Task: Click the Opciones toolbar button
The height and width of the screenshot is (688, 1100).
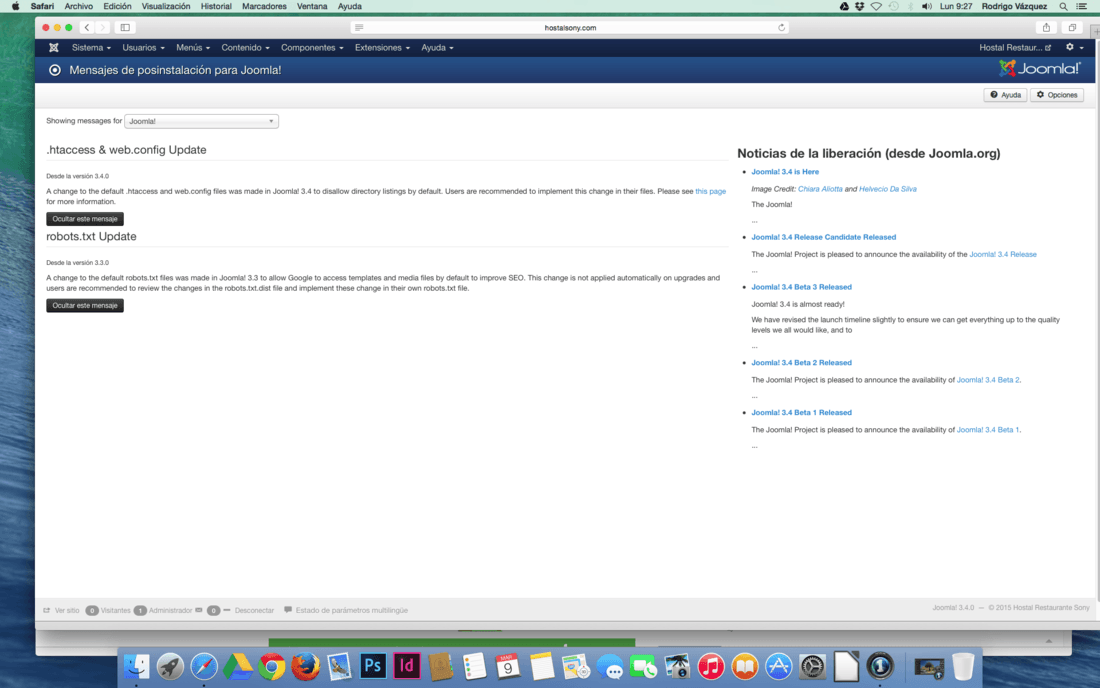Action: pos(1057,95)
